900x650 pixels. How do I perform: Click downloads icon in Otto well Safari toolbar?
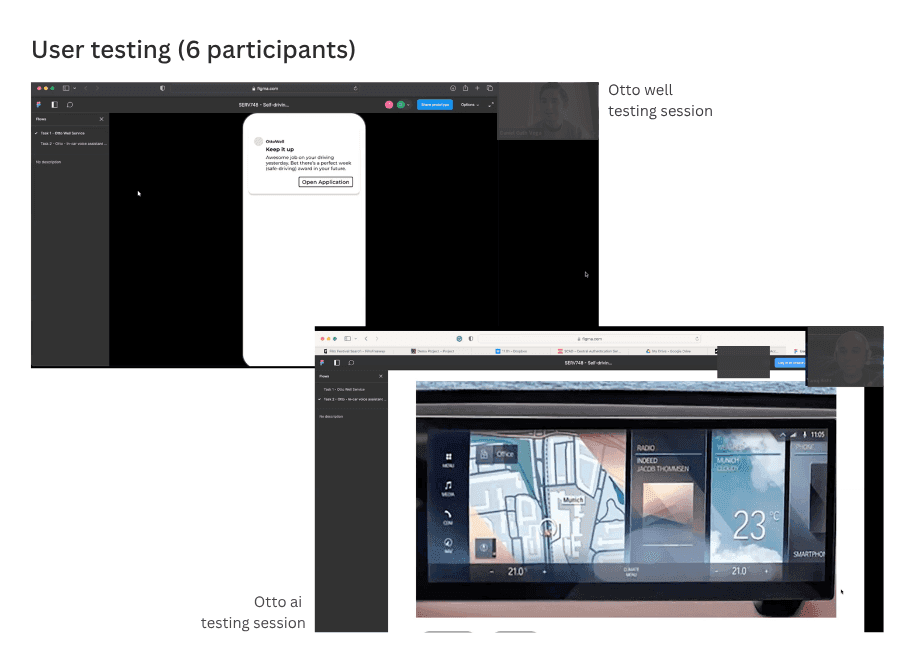(453, 88)
